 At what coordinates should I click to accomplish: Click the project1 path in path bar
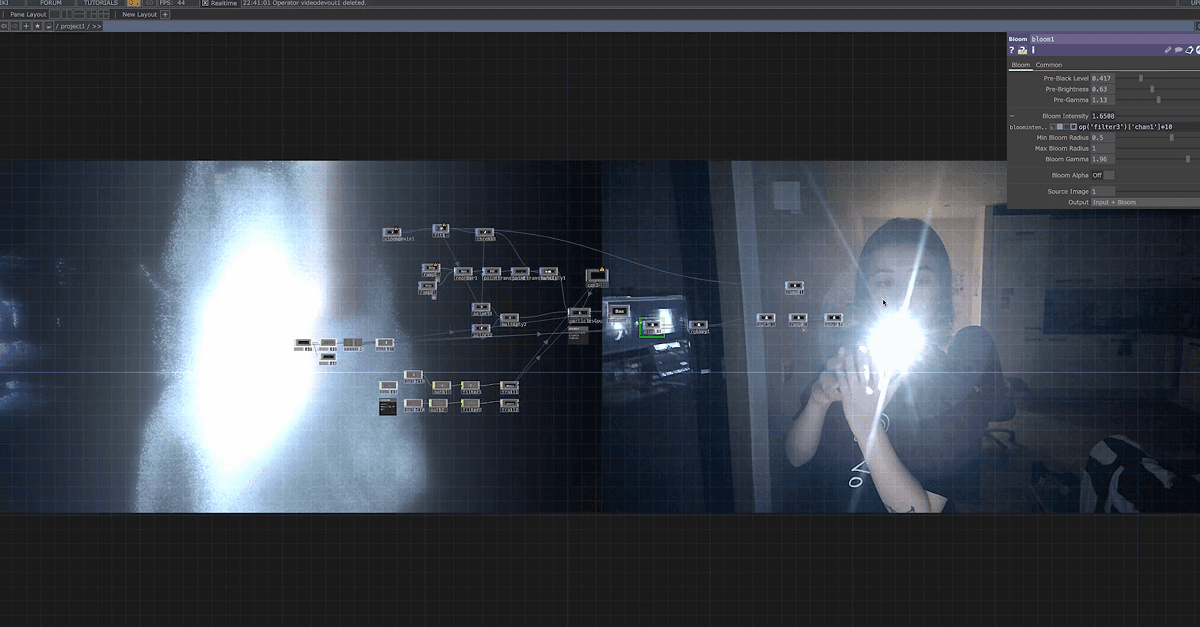(x=72, y=26)
